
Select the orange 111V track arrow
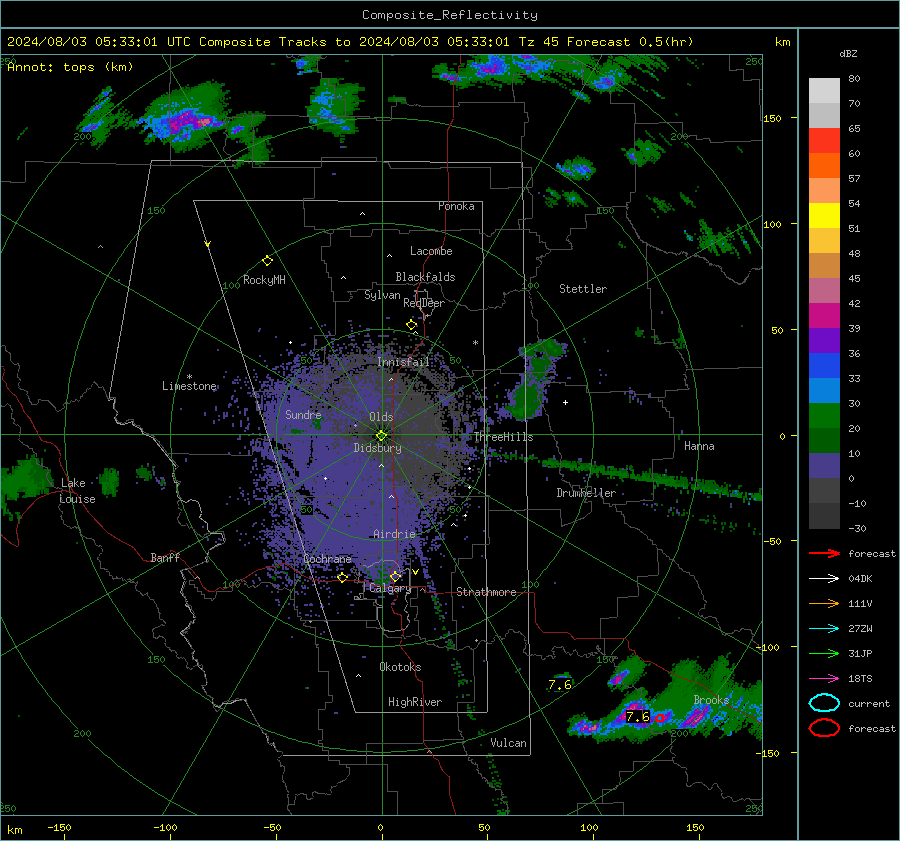point(824,603)
